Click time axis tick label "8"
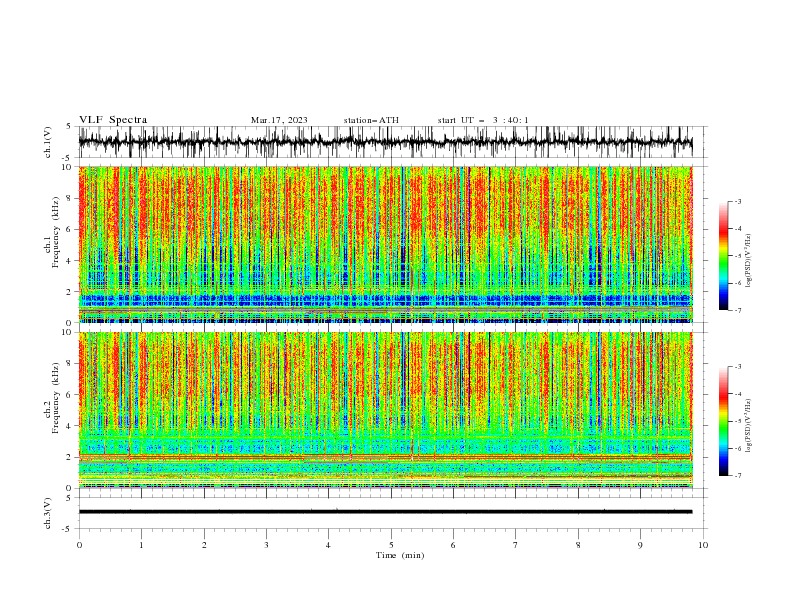Image resolution: width=792 pixels, height=612 pixels. [578, 545]
